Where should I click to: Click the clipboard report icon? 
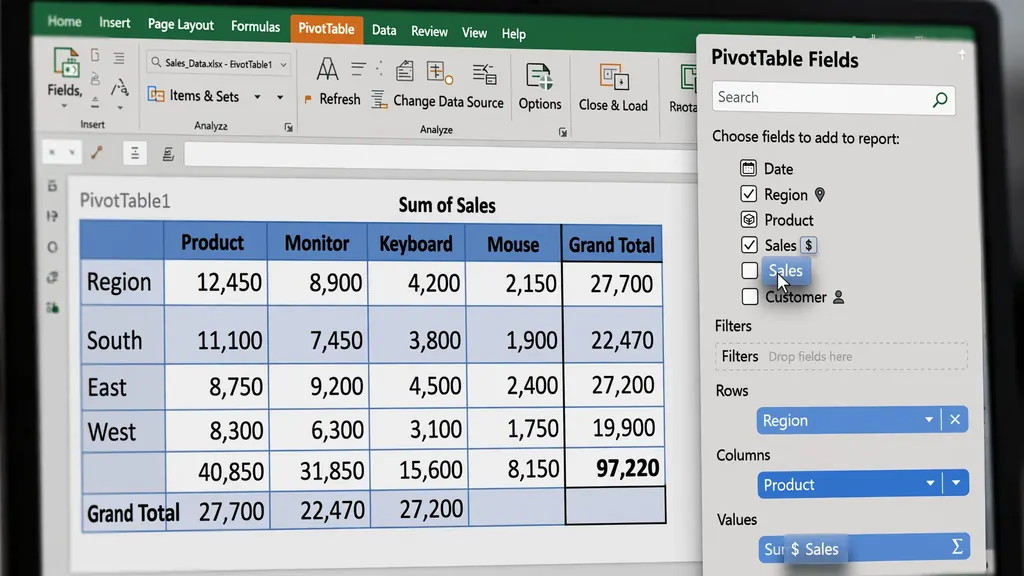click(404, 71)
